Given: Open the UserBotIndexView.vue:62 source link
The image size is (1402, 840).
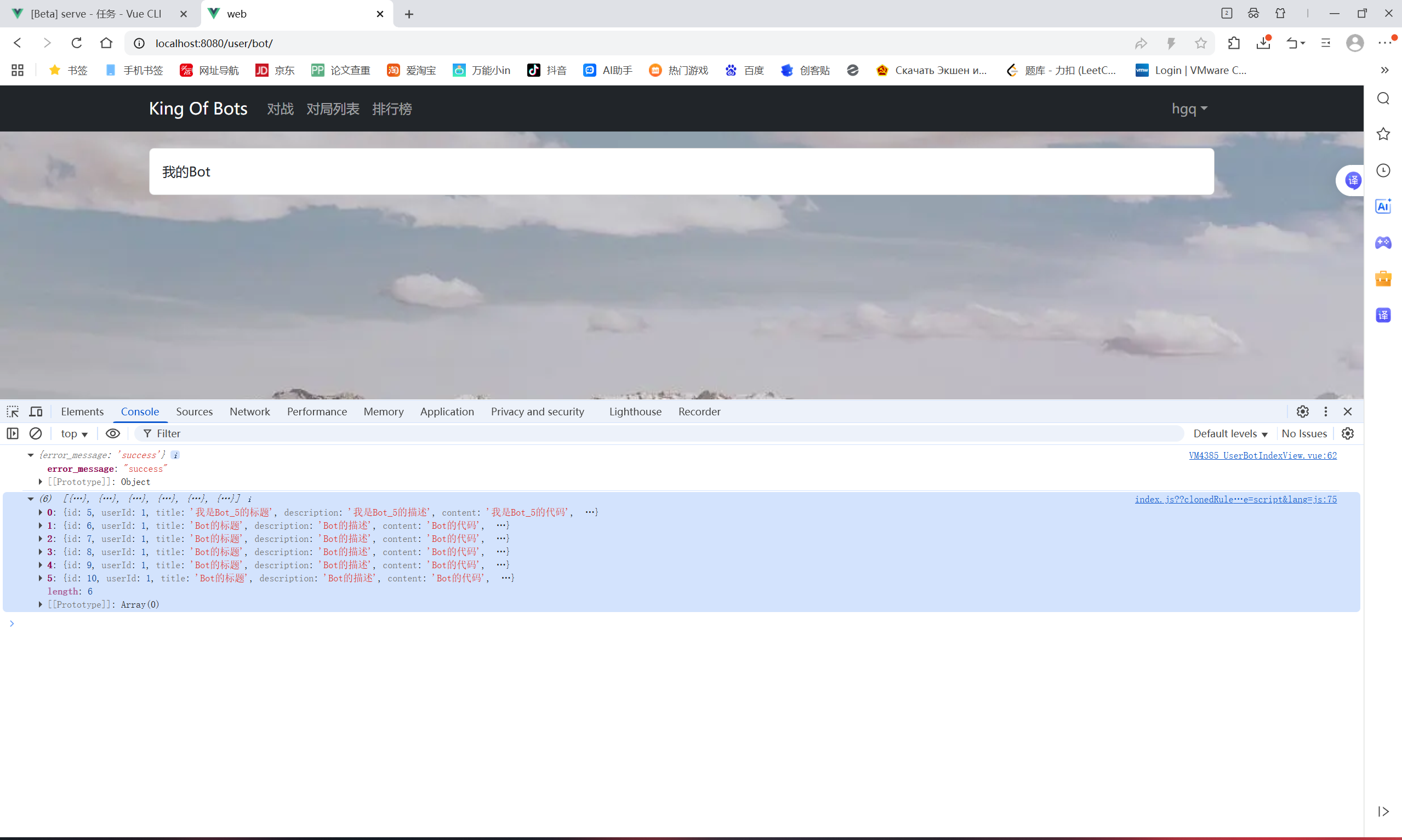Looking at the screenshot, I should [1262, 455].
